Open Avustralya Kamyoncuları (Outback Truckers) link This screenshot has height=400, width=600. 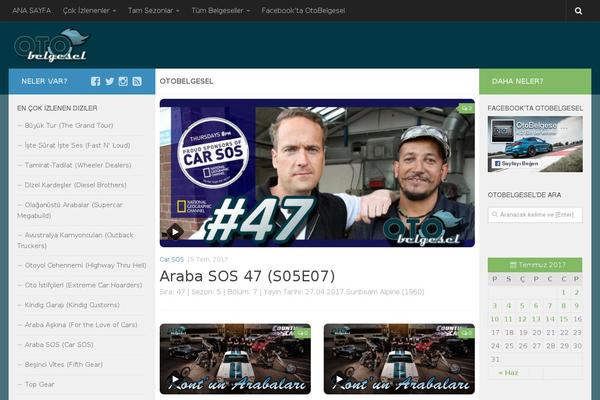75,240
